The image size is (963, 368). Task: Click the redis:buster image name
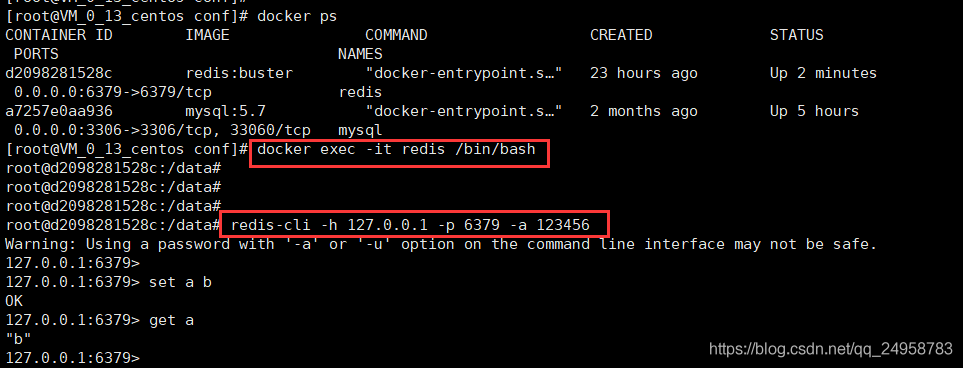pyautogui.click(x=239, y=74)
